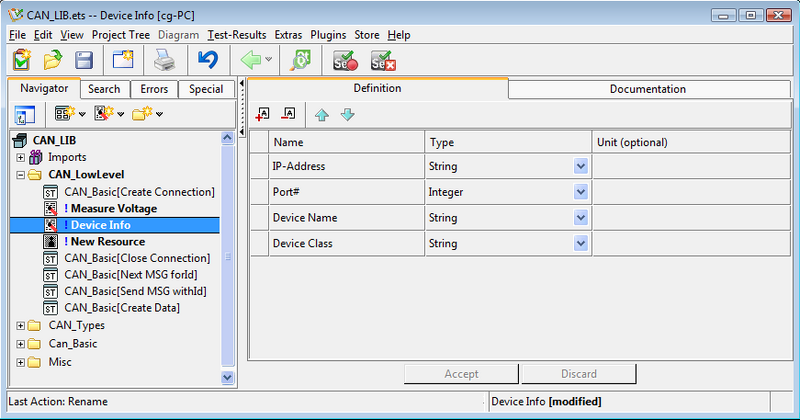Image resolution: width=800 pixels, height=420 pixels.
Task: Expand the CAN_Types folder
Action: [x=21, y=325]
